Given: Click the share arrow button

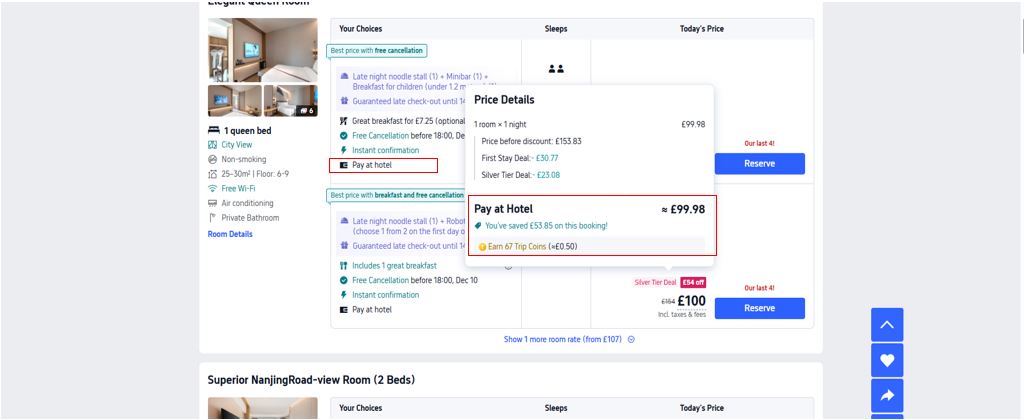Looking at the screenshot, I should (887, 396).
